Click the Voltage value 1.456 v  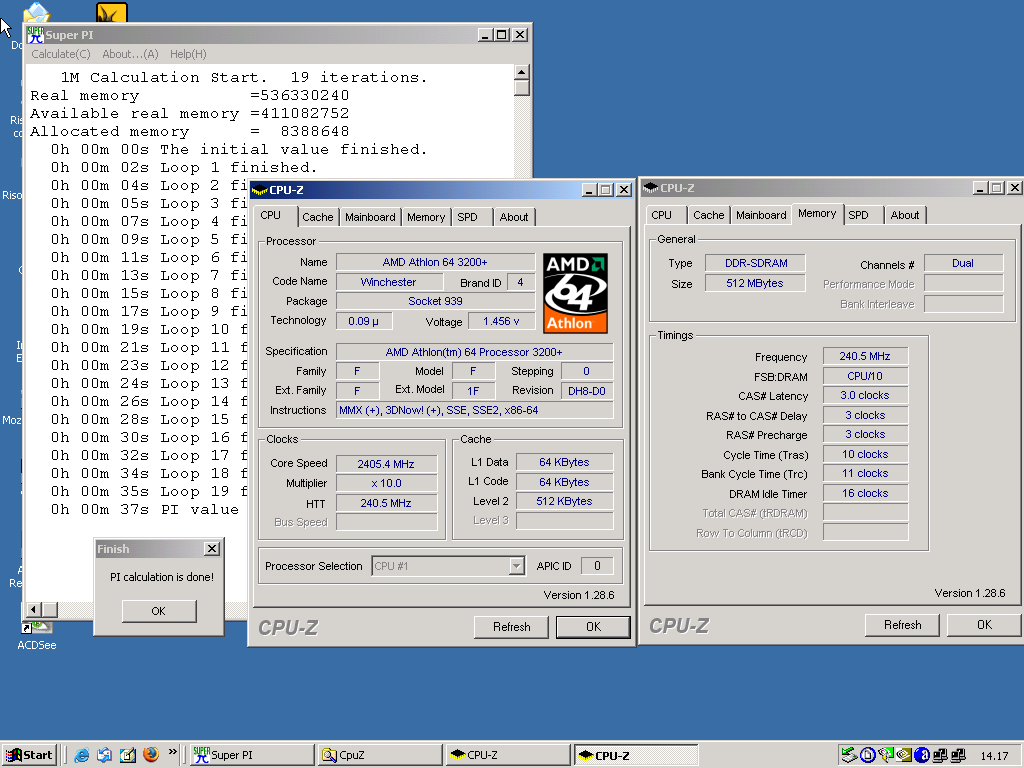(x=501, y=321)
